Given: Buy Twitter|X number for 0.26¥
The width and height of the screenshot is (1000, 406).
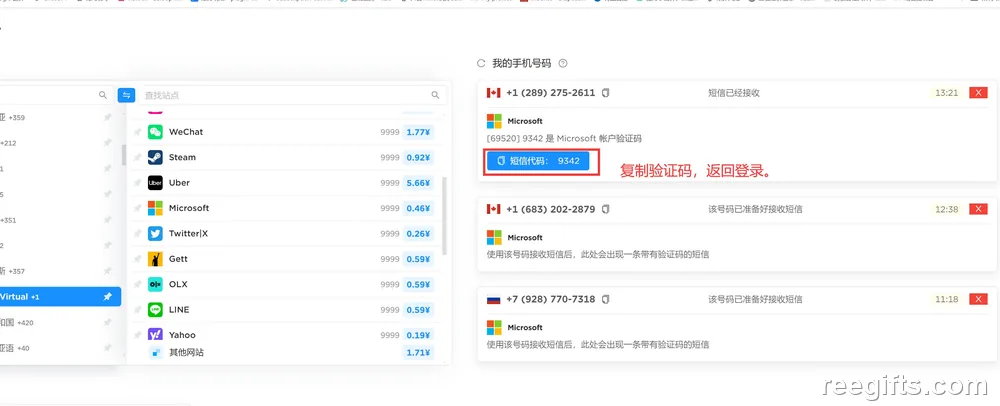Looking at the screenshot, I should coord(418,234).
